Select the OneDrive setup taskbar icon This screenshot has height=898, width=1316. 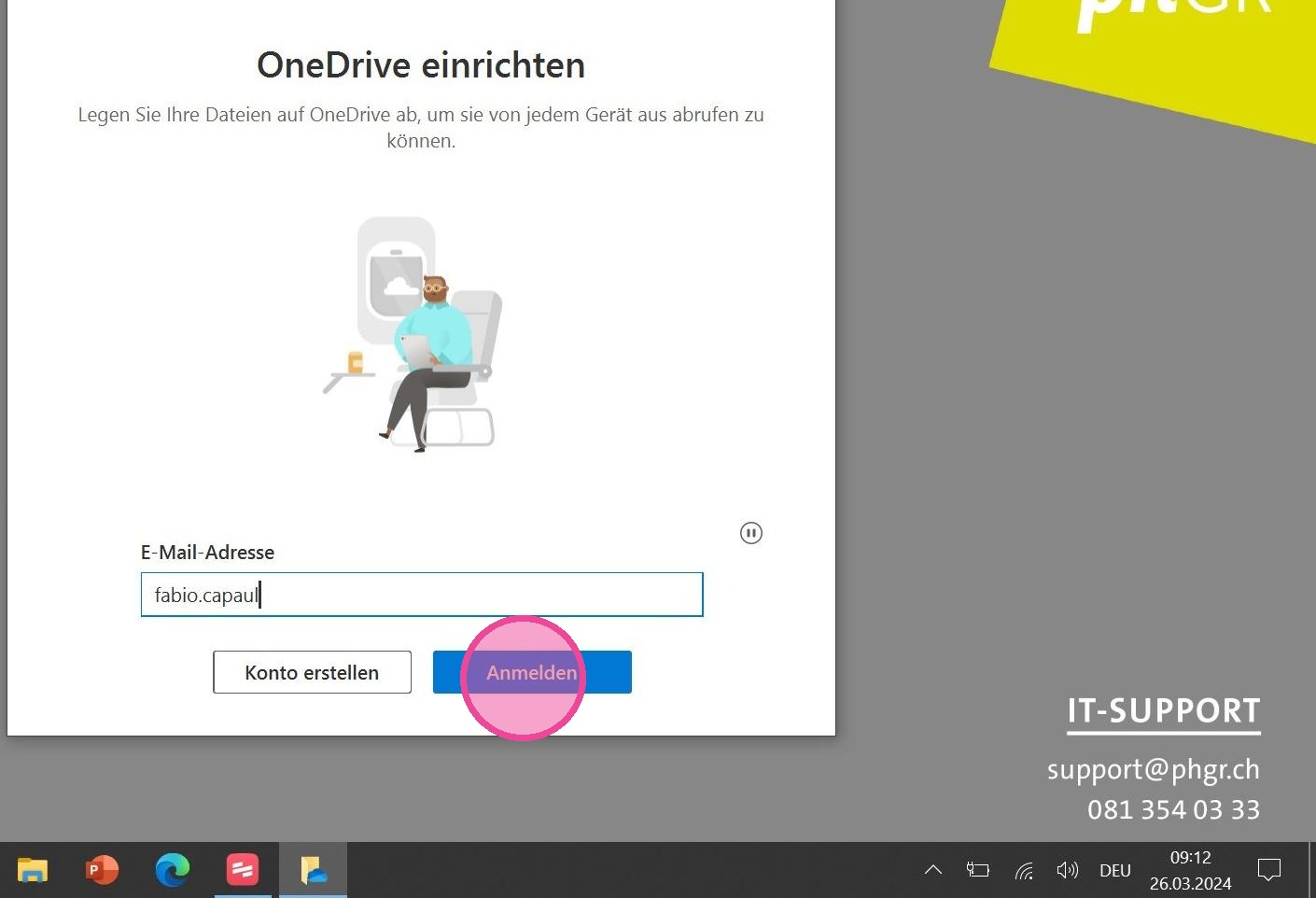[313, 870]
